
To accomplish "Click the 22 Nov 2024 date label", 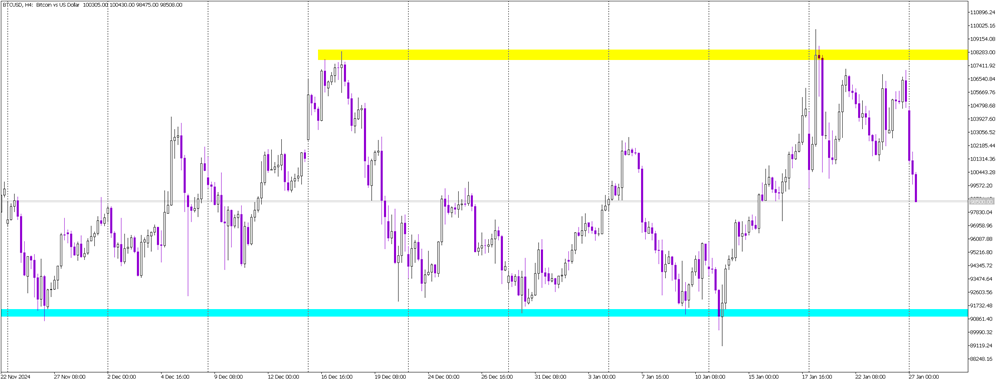I will click(x=15, y=376).
